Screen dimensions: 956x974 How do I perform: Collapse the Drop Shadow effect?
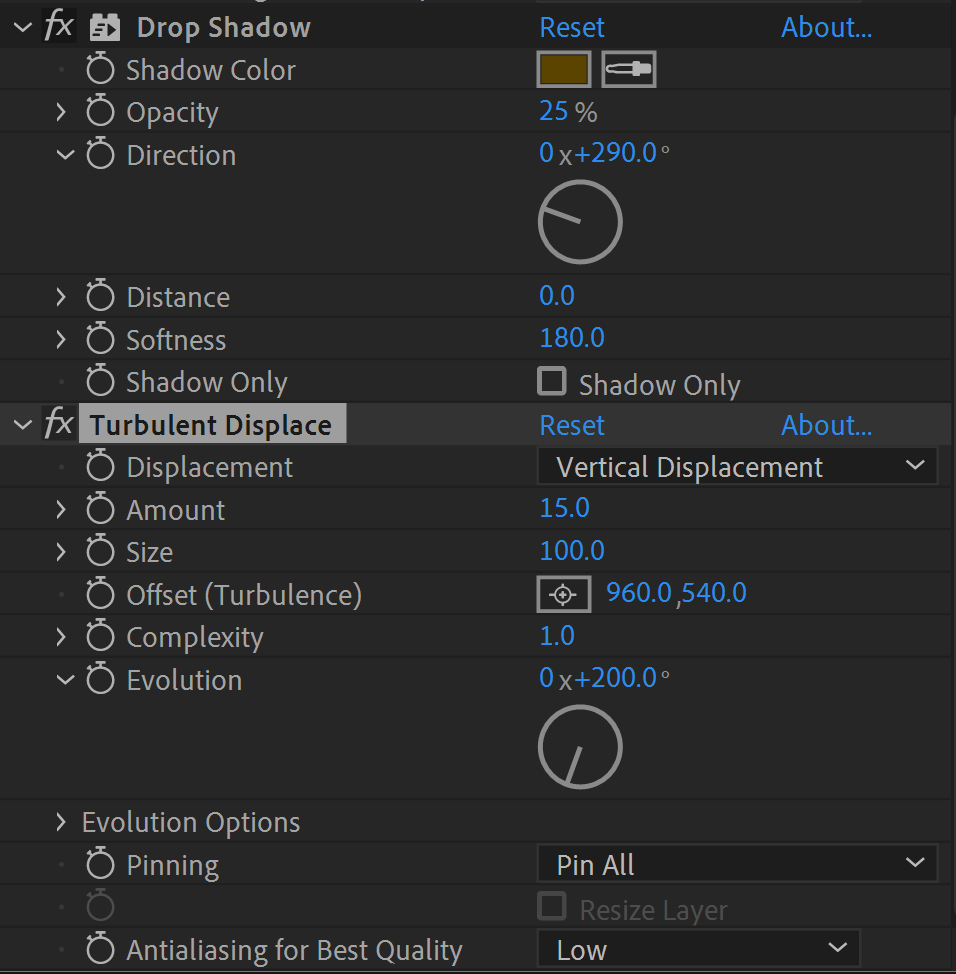pyautogui.click(x=23, y=27)
